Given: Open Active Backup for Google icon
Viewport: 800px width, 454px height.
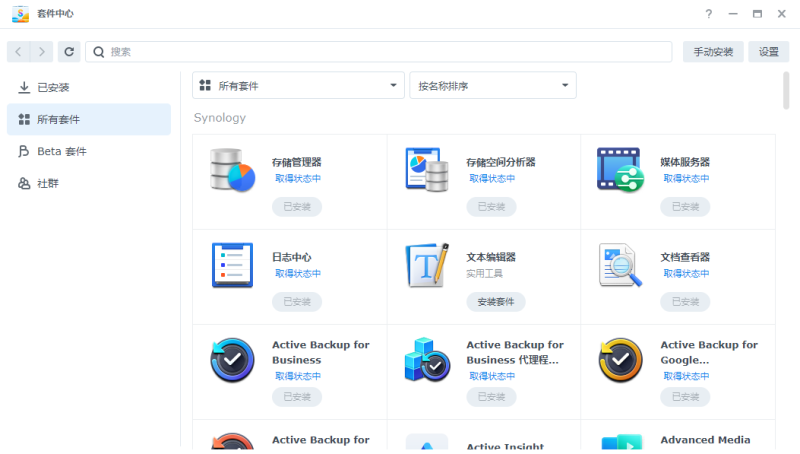Looking at the screenshot, I should coord(620,360).
